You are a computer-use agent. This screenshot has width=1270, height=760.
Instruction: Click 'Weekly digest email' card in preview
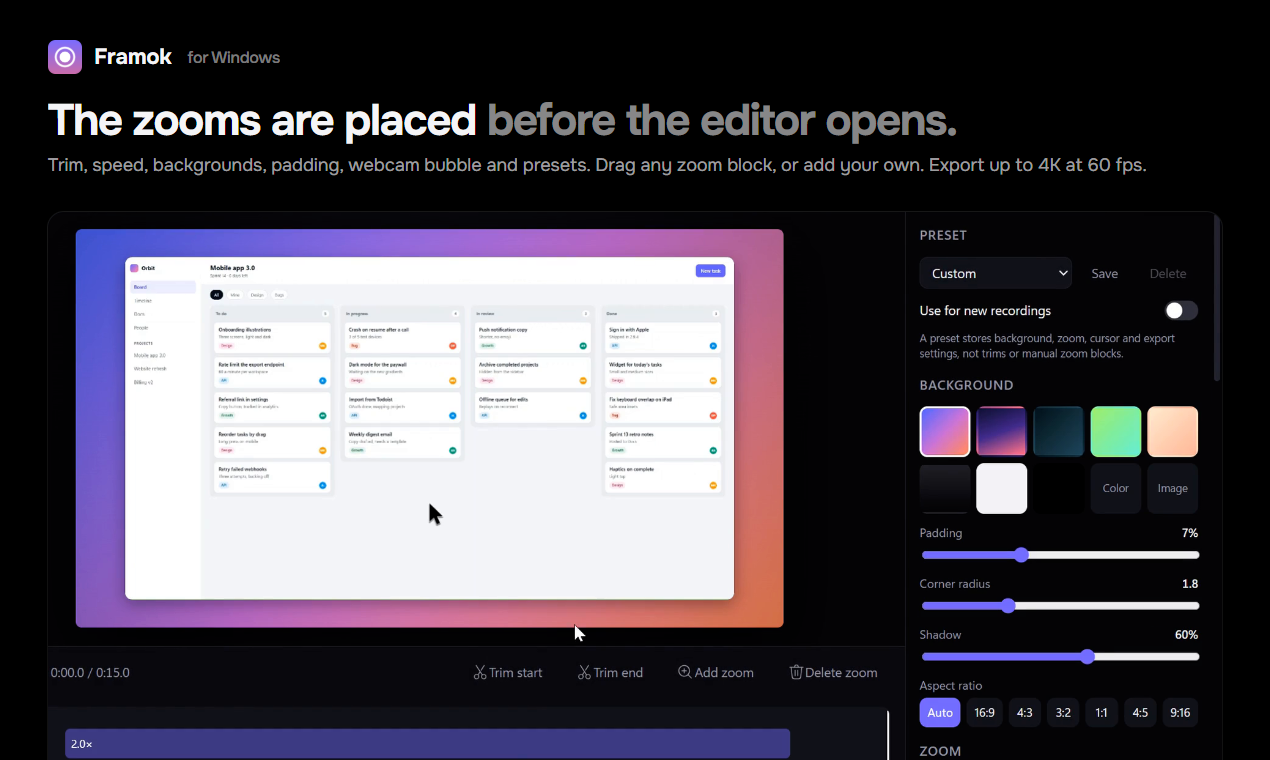click(403, 442)
